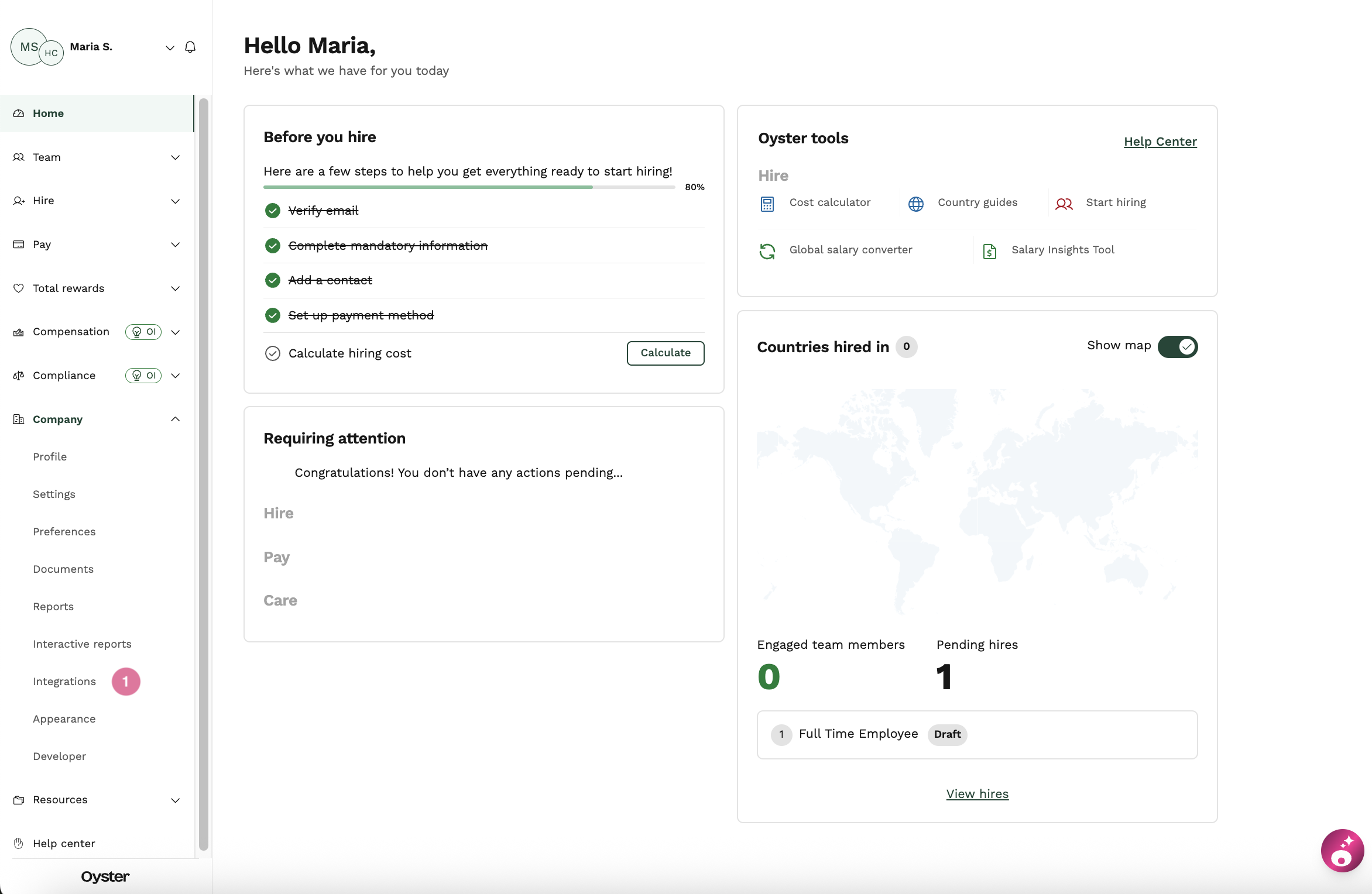The width and height of the screenshot is (1372, 894).
Task: Expand the Compliance chevron
Action: tap(175, 376)
